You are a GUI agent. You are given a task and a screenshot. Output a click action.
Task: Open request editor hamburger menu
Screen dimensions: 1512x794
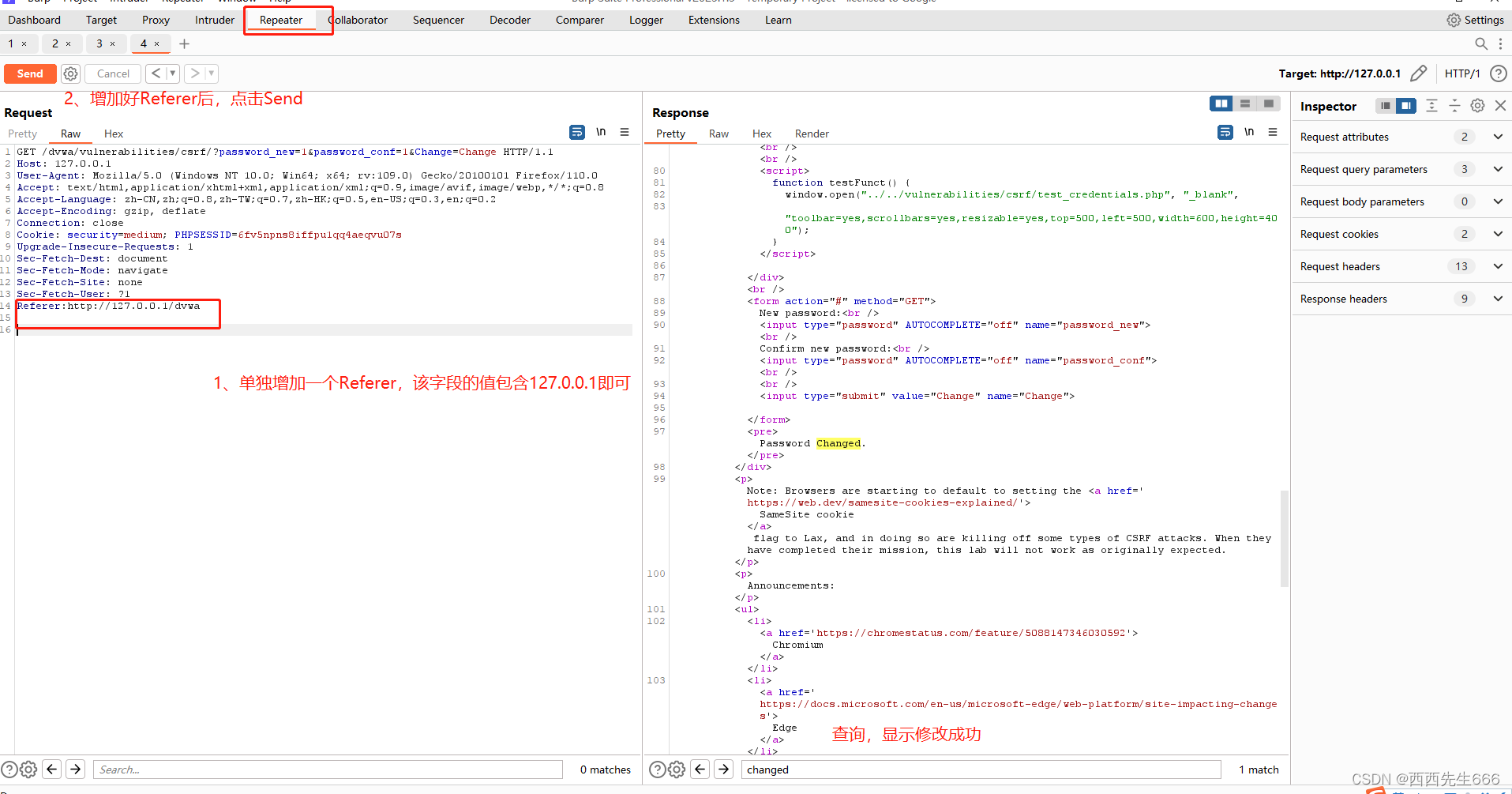[x=625, y=132]
